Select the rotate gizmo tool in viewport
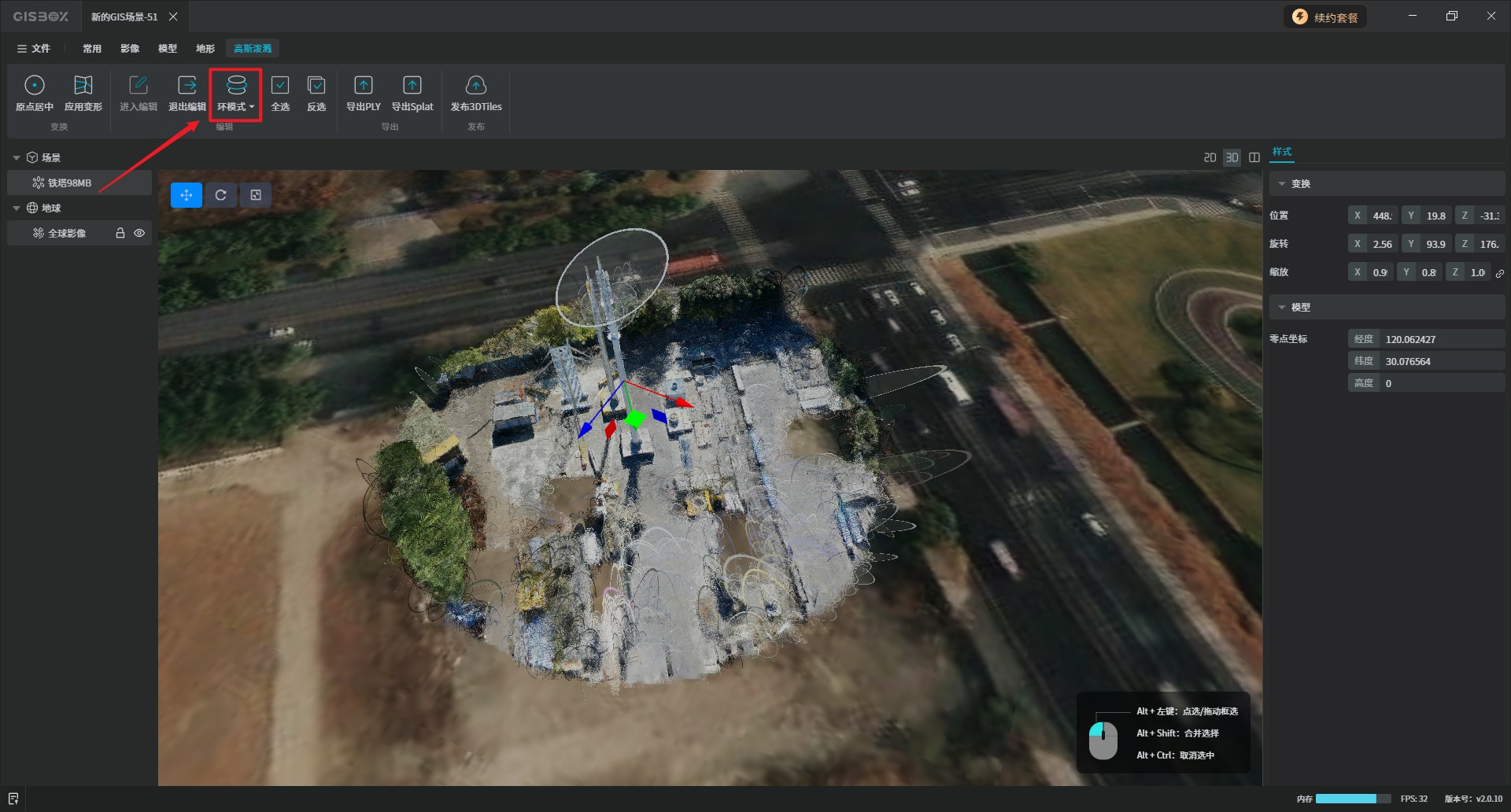The image size is (1511, 812). pyautogui.click(x=221, y=195)
